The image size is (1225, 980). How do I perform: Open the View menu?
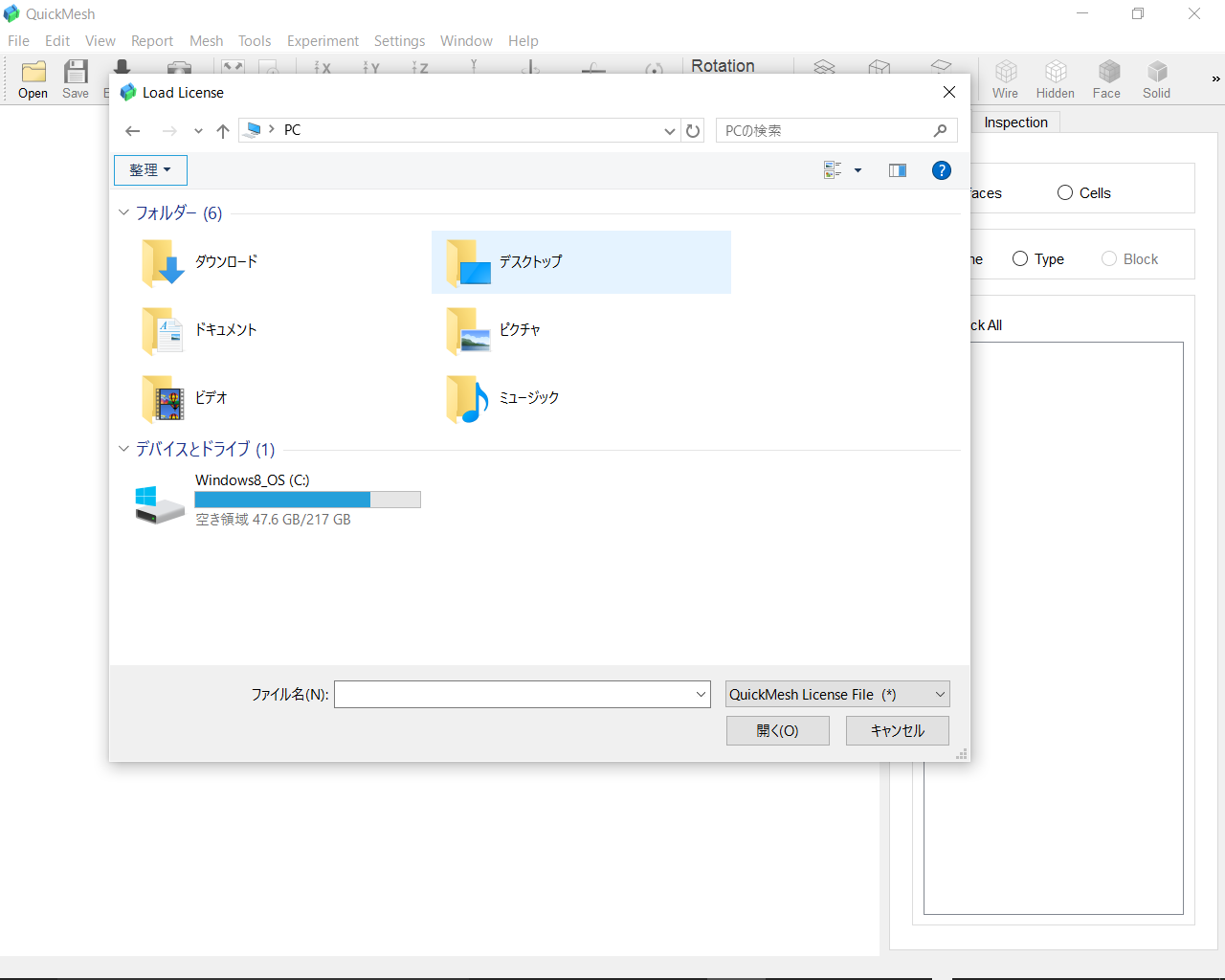100,41
